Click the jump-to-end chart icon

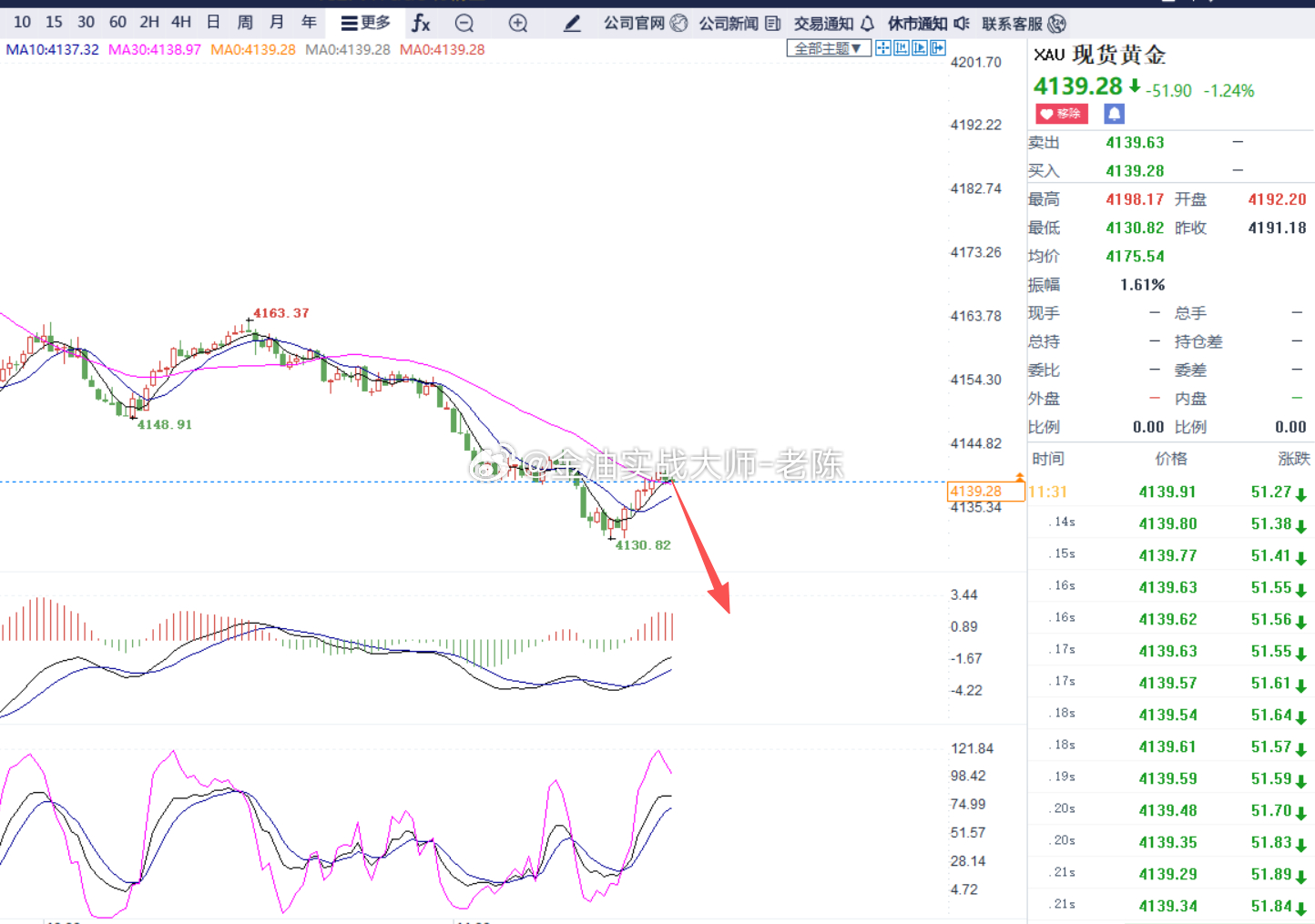(x=919, y=48)
